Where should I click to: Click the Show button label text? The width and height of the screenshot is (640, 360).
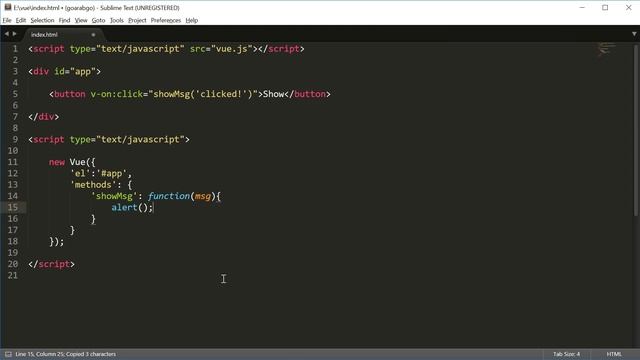click(x=273, y=94)
